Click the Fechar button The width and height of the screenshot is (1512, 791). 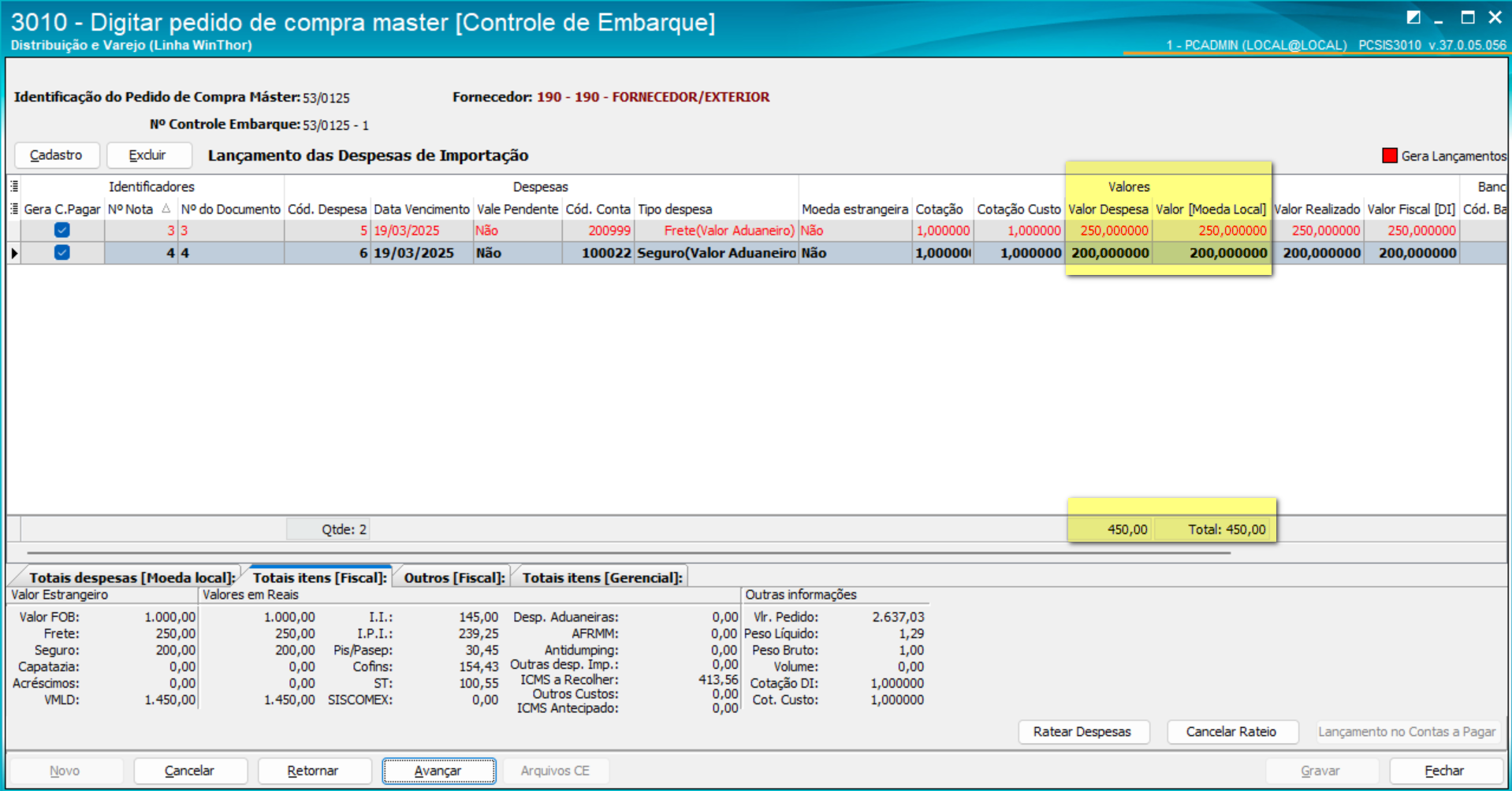pyautogui.click(x=1445, y=771)
